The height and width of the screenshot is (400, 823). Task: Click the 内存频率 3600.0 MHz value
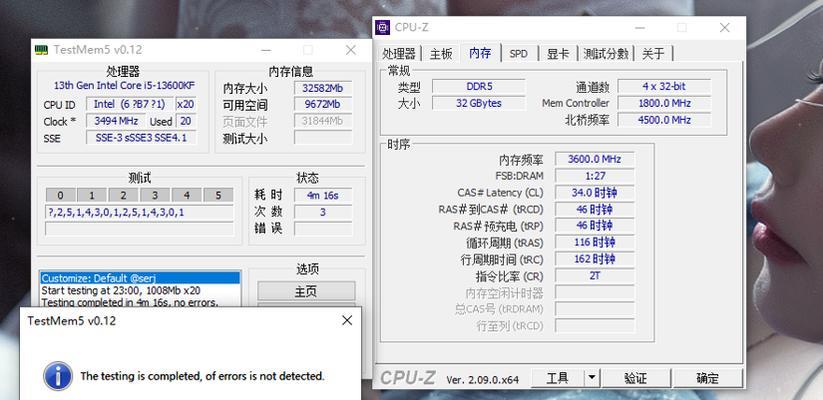(x=595, y=159)
